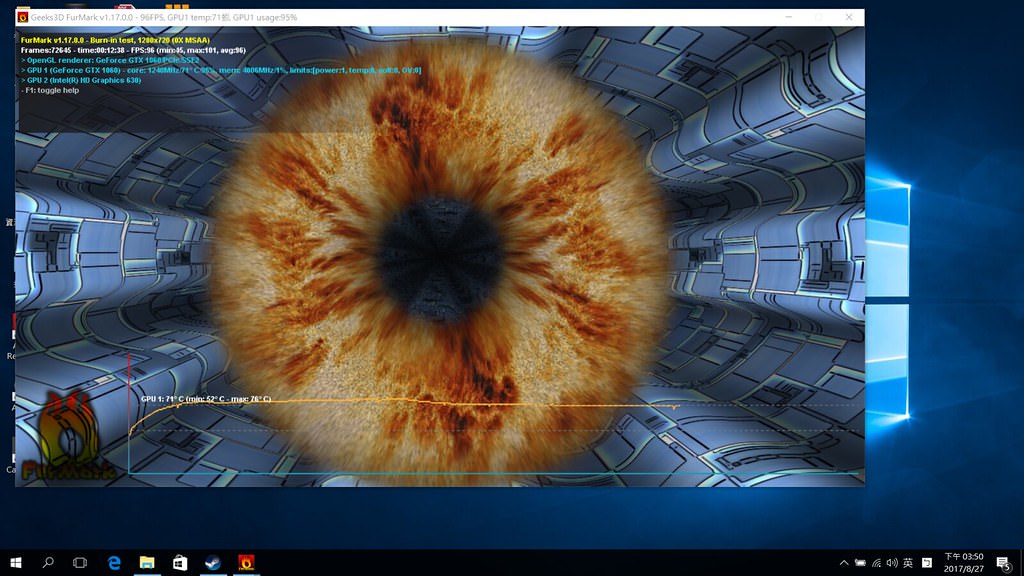Screen dimensions: 1024x576
Task: Select the FurMark taskbar icon
Action: tap(246, 562)
